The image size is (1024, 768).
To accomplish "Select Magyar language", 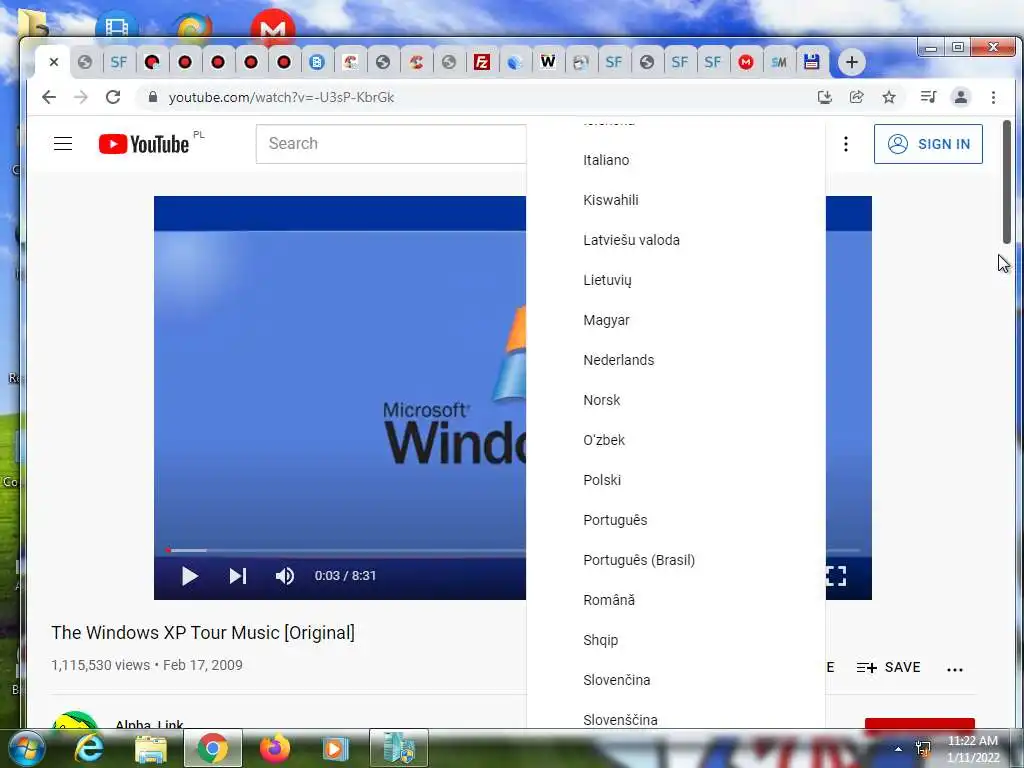I will (x=606, y=320).
